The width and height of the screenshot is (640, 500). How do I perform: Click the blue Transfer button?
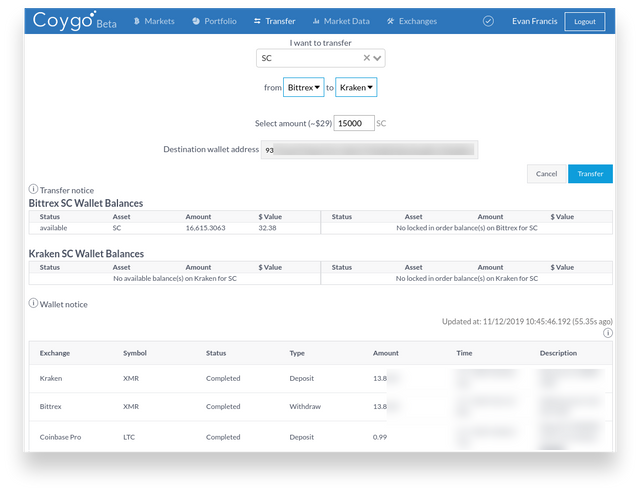coord(590,174)
